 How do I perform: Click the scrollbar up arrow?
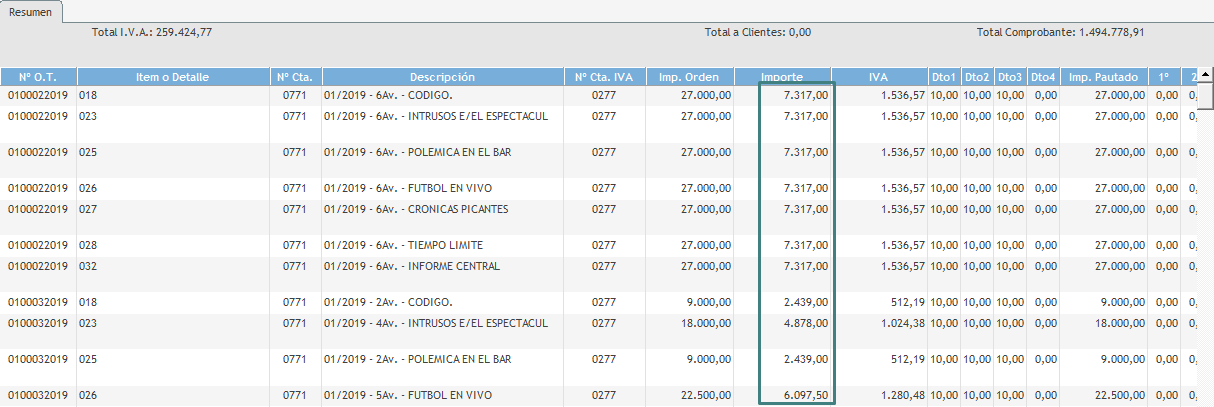1205,75
